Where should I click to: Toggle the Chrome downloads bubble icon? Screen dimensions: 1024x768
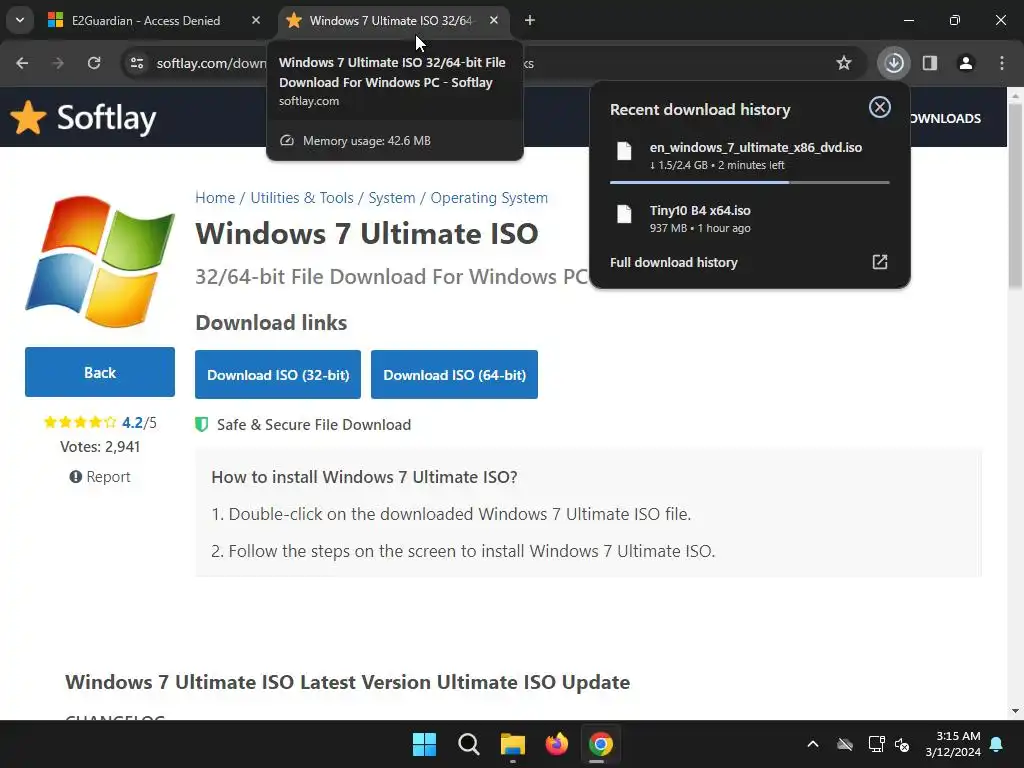tap(894, 63)
